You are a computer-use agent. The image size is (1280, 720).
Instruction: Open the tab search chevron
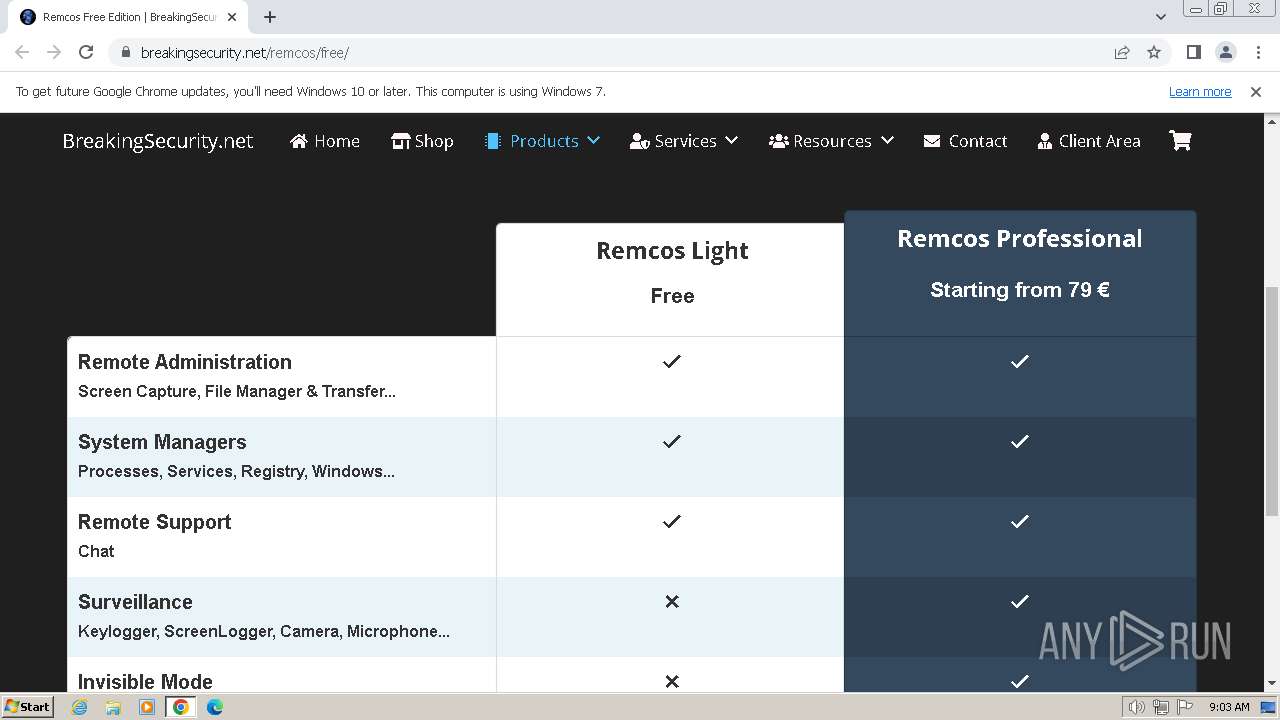point(1160,17)
